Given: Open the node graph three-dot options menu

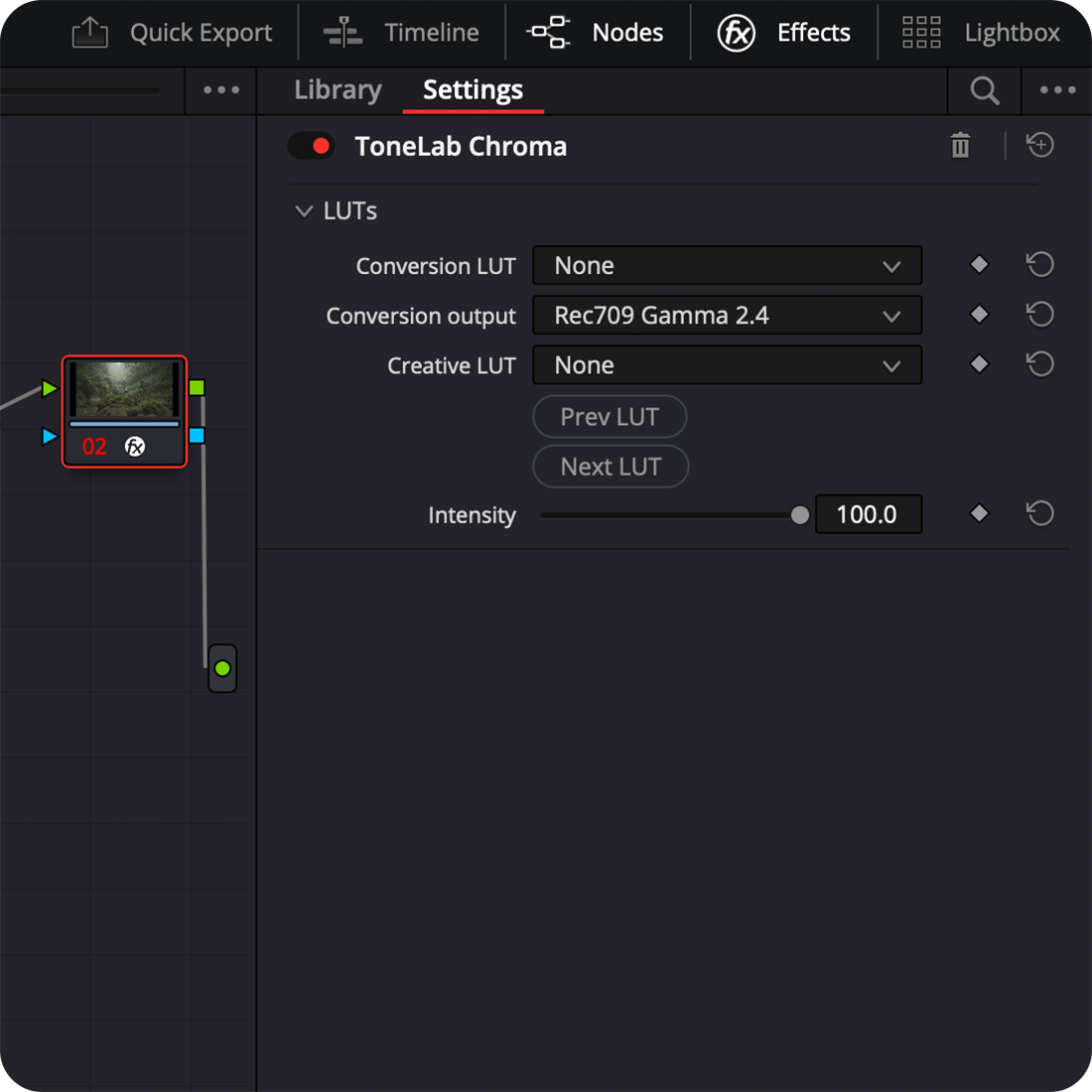Looking at the screenshot, I should [220, 90].
